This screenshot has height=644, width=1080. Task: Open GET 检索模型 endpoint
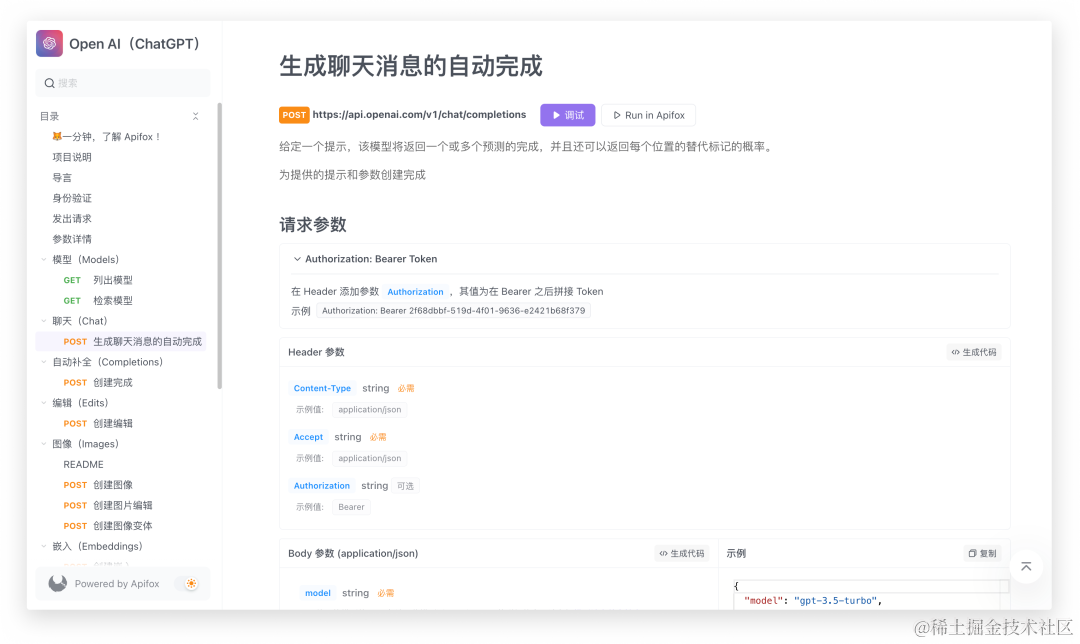pos(122,300)
